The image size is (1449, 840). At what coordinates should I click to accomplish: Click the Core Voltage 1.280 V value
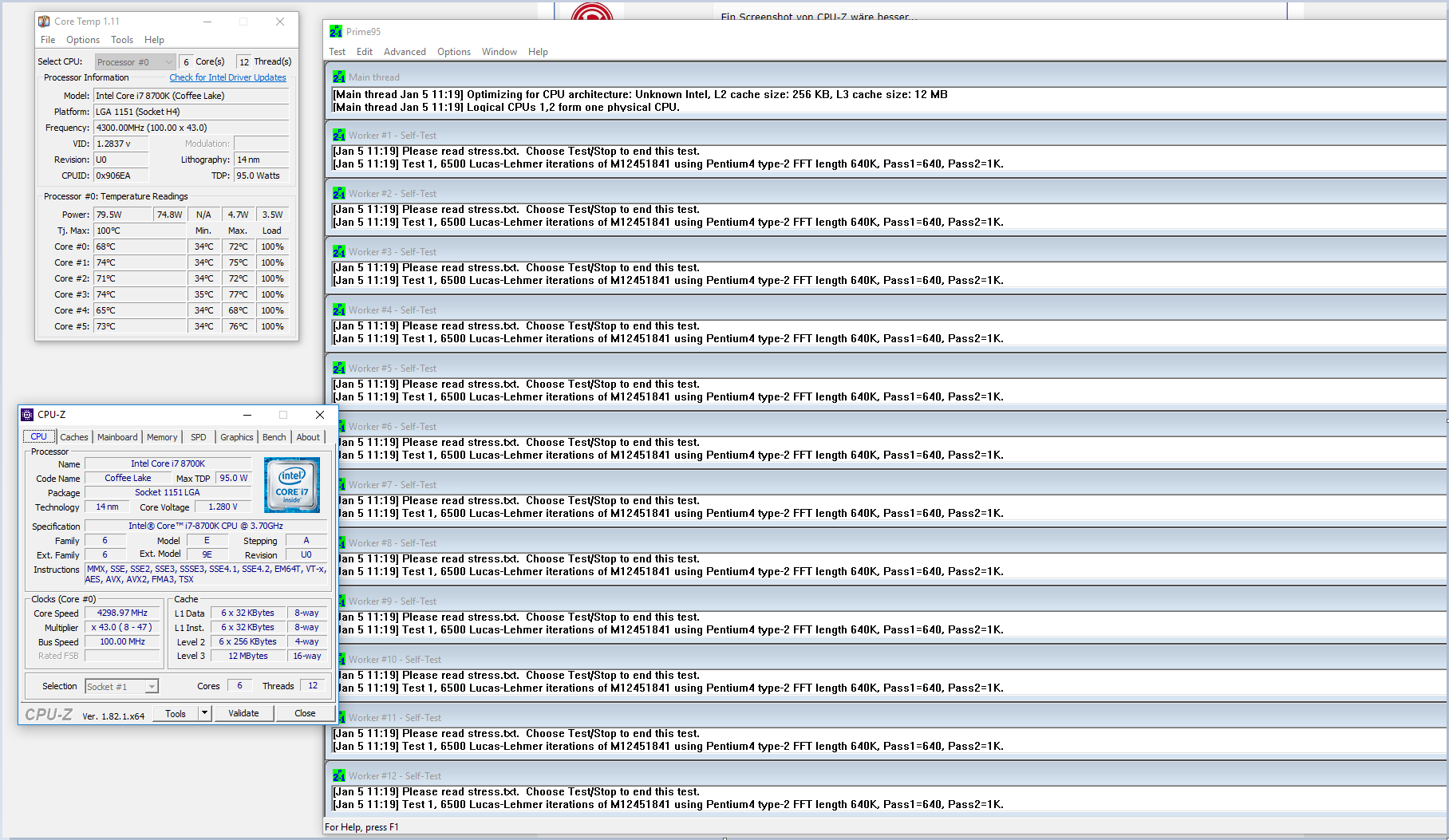223,507
